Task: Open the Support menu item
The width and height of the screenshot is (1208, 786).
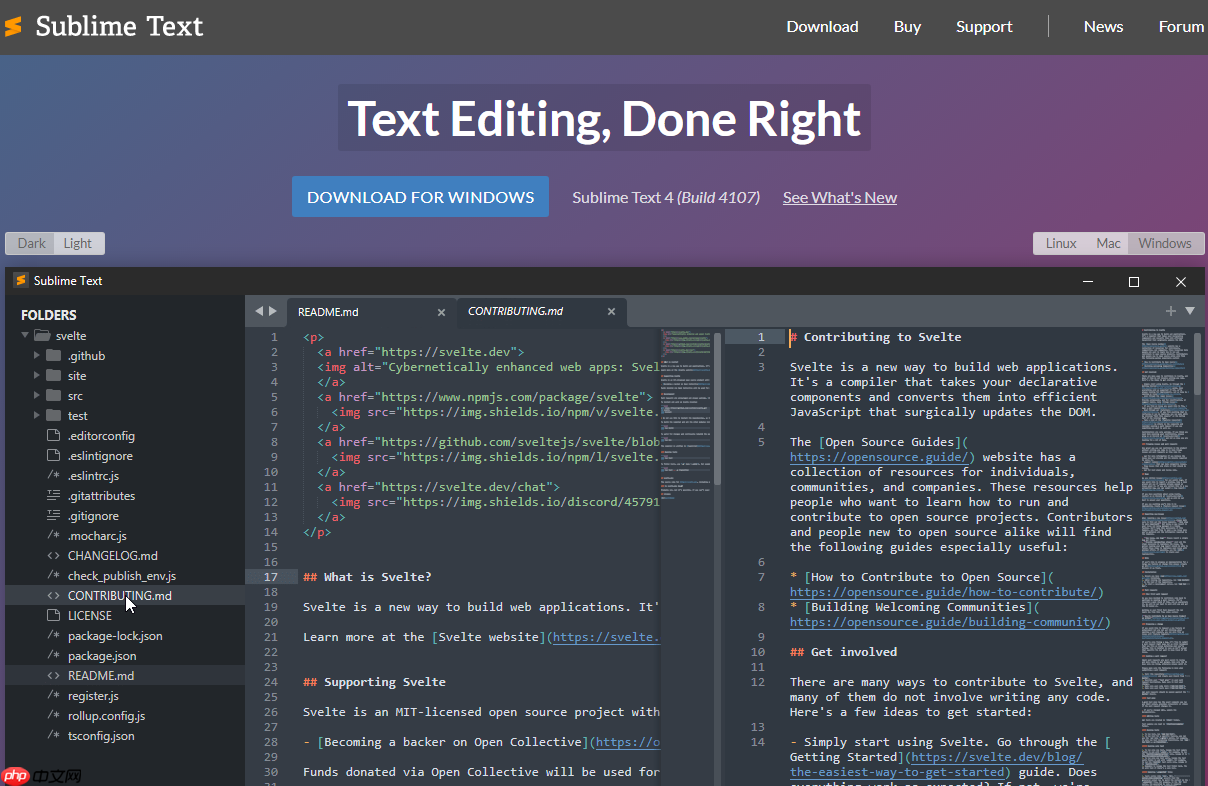Action: pyautogui.click(x=984, y=27)
